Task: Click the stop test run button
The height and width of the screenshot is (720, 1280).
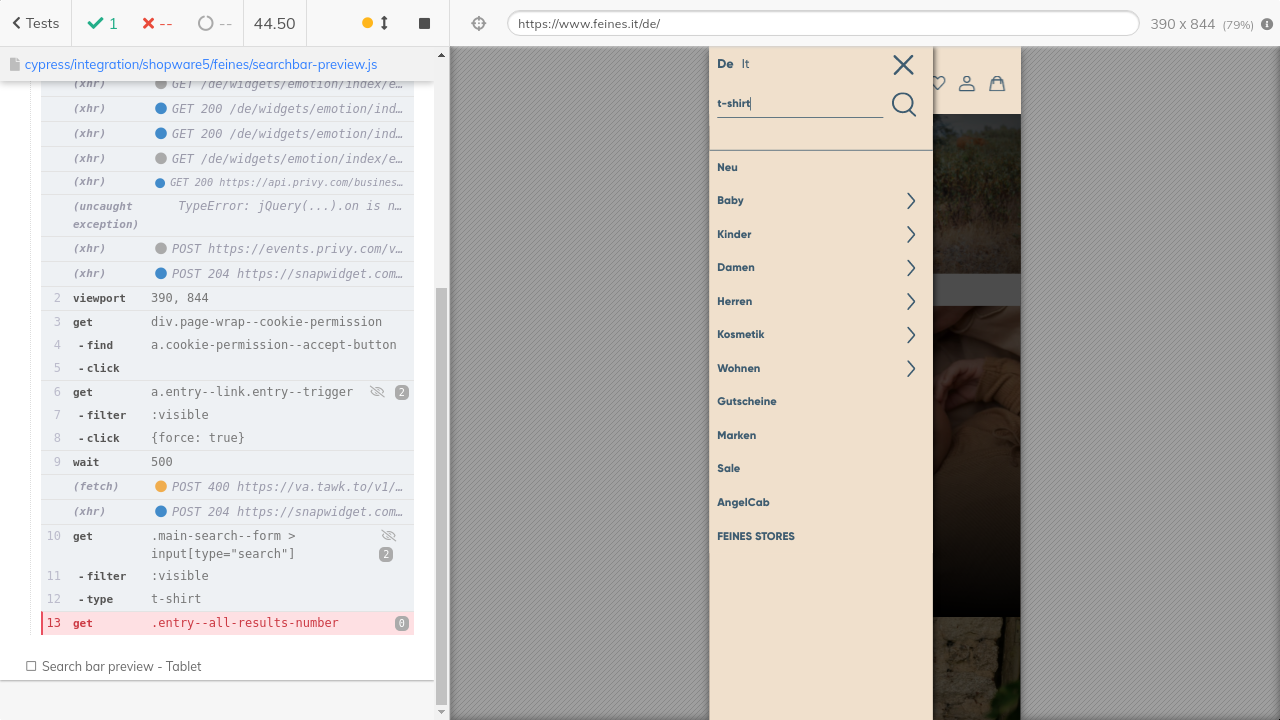Action: [424, 23]
